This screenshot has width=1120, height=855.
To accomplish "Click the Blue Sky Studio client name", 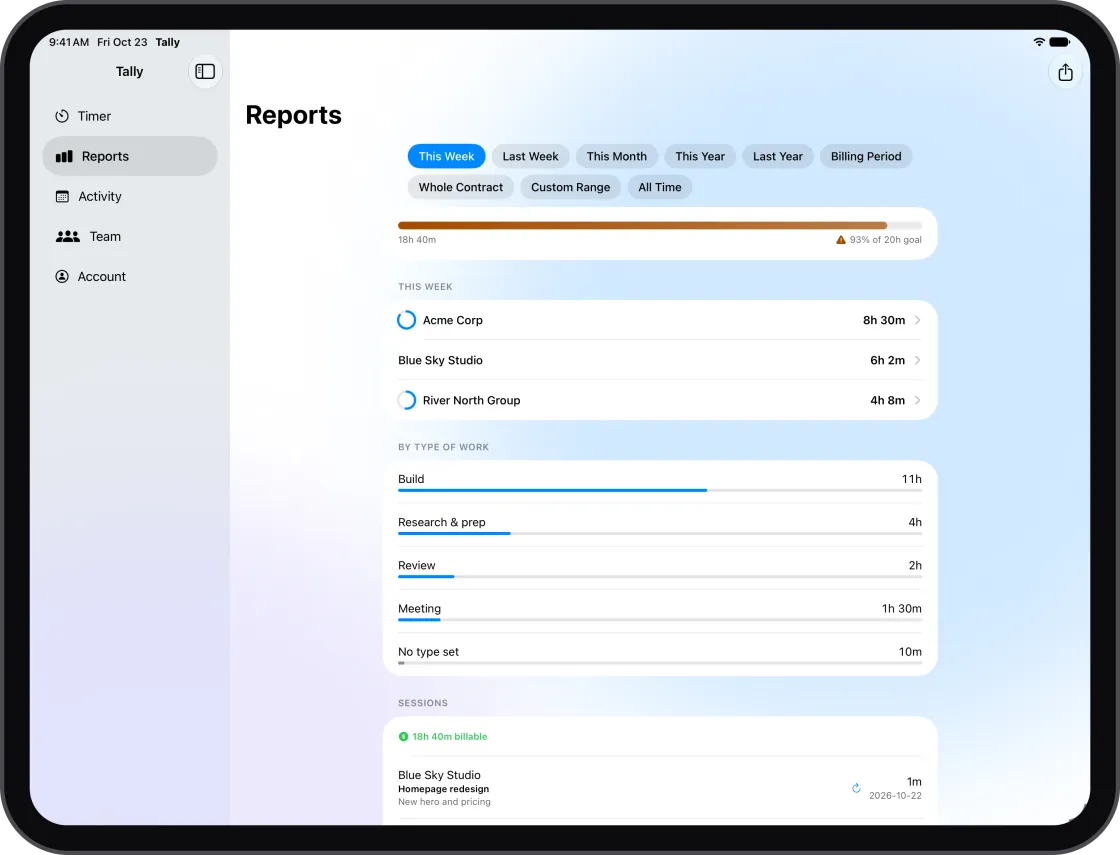I will (440, 360).
